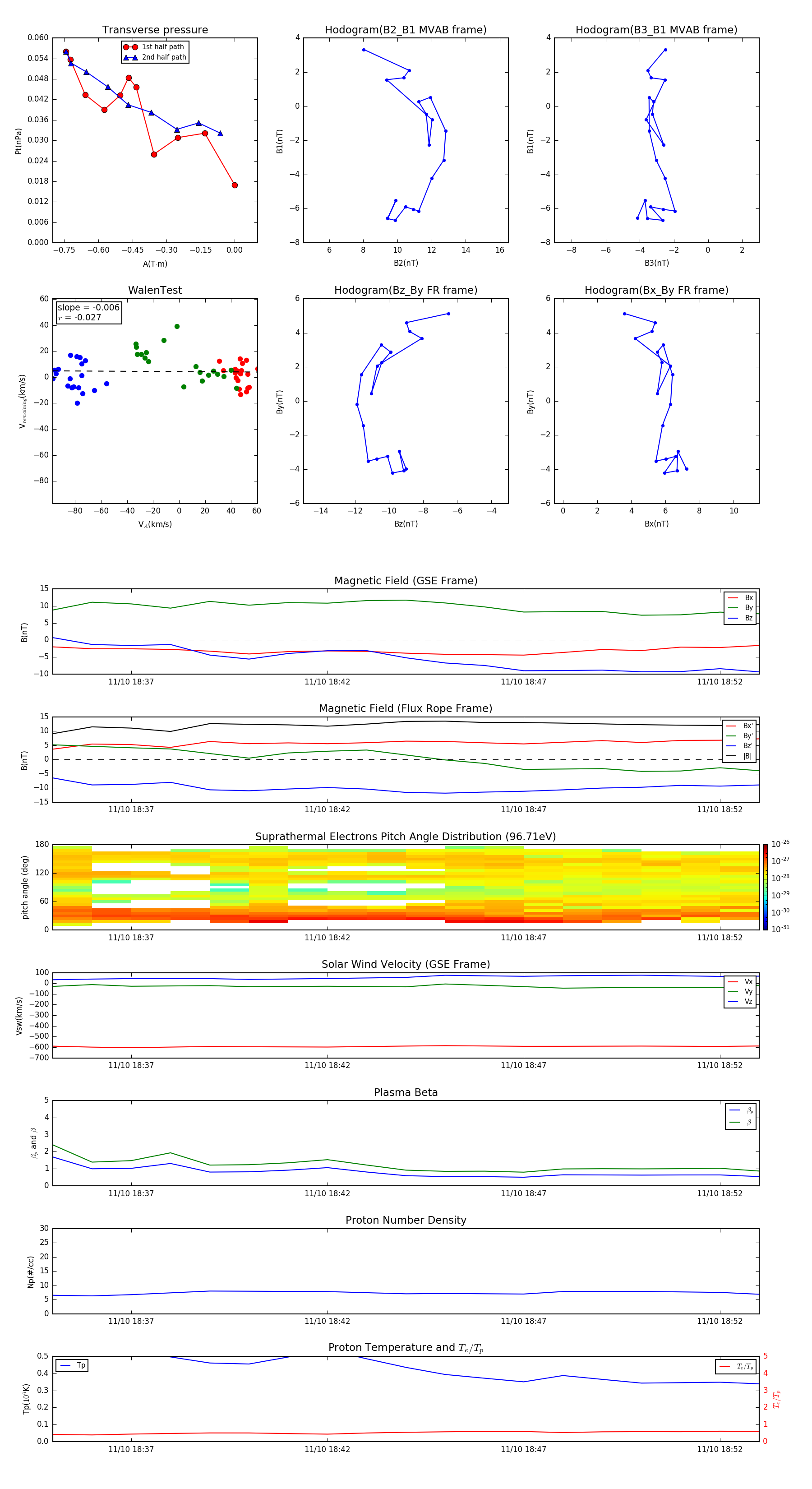This screenshot has height=1489, width=812.
Task: Click the 'Vsw(km/s)' axis label
Action: pyautogui.click(x=19, y=1016)
